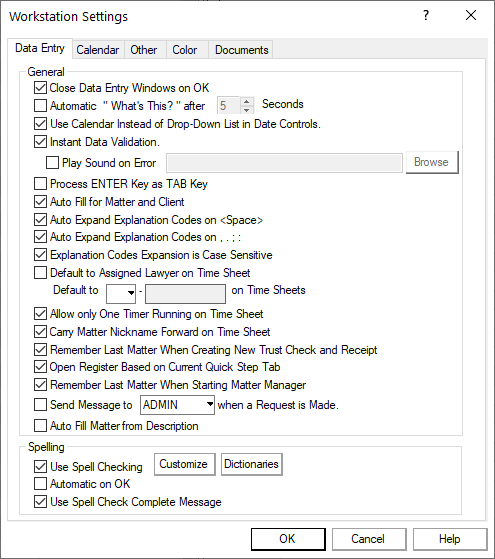Check Play Sound on Error
The image size is (495, 559).
[52, 163]
